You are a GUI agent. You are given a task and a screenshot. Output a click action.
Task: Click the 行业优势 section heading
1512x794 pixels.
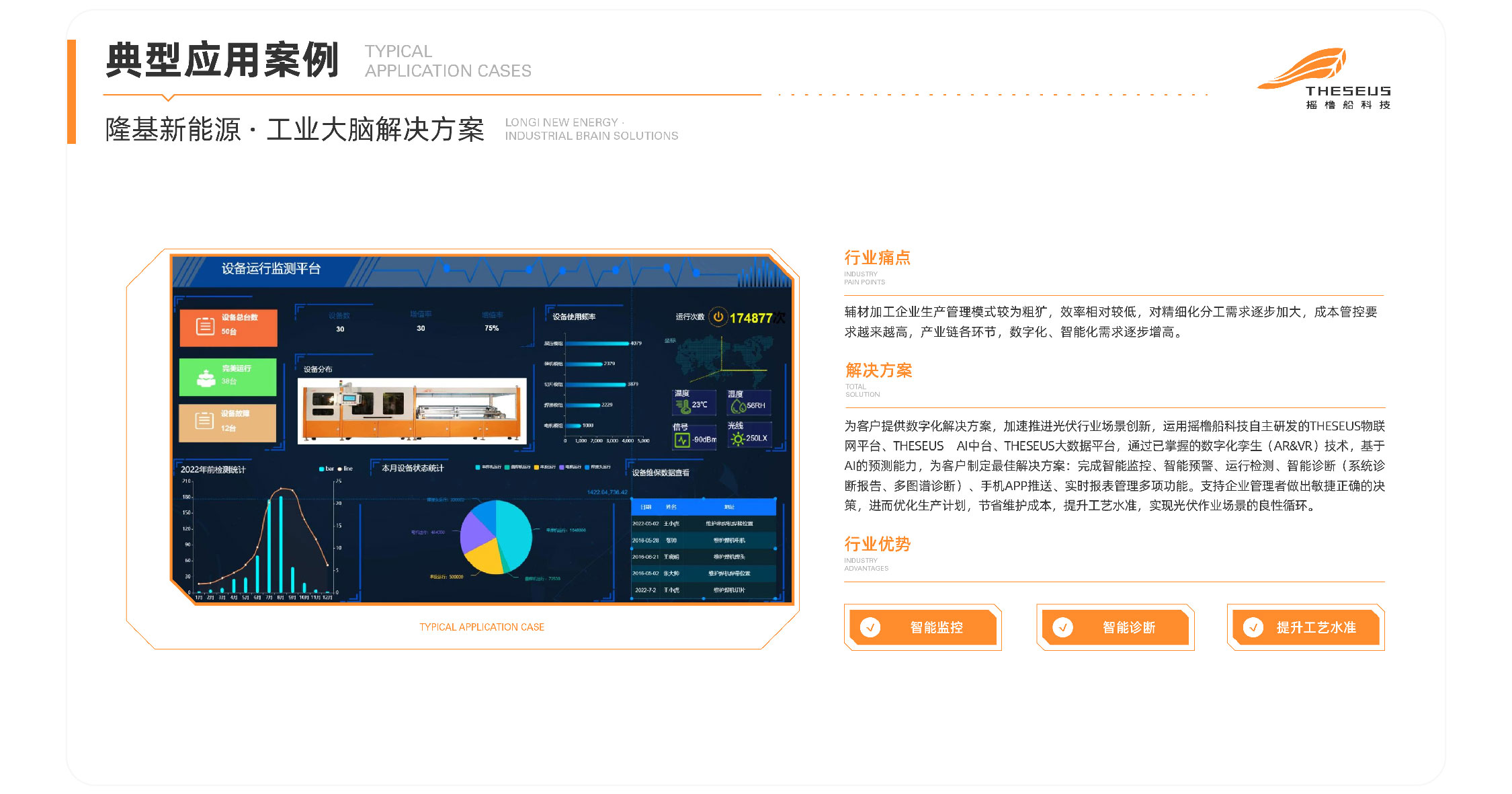point(877,544)
